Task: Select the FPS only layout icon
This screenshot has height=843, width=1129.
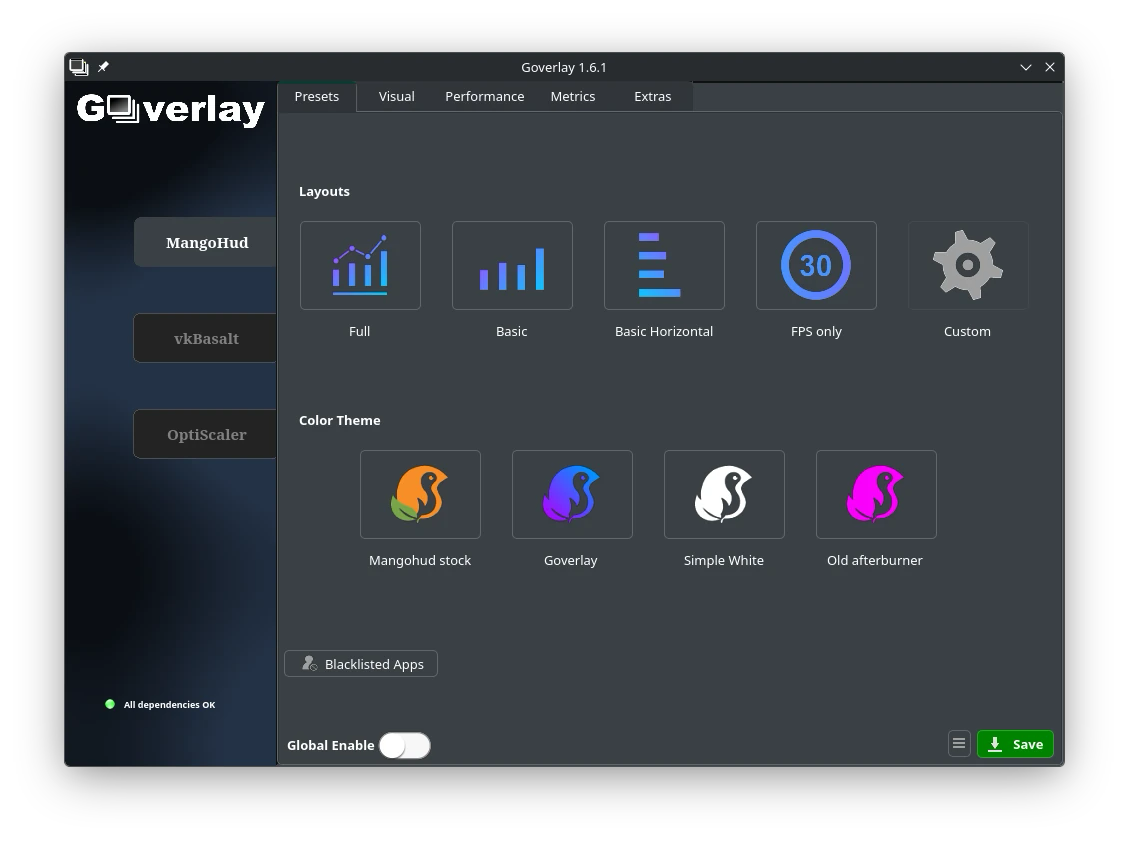Action: coord(816,265)
